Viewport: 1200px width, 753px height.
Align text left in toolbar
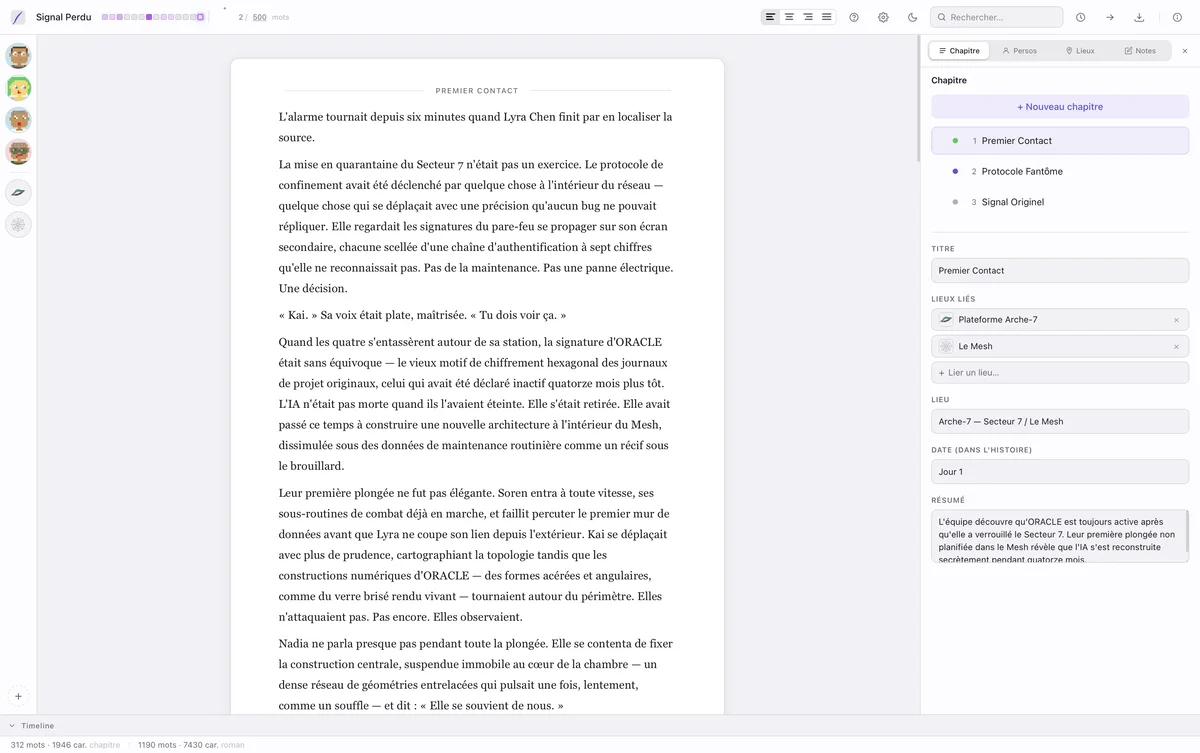tap(771, 17)
